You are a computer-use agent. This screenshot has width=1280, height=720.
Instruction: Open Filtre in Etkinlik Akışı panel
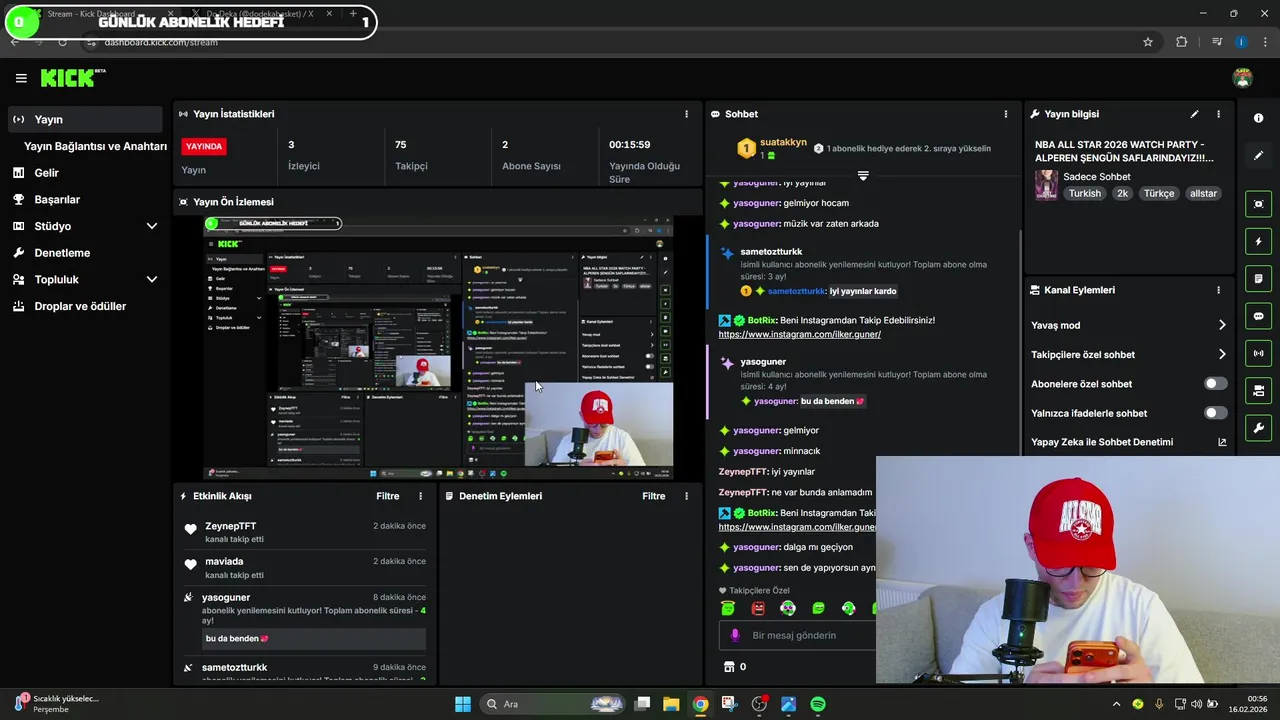pyautogui.click(x=387, y=496)
